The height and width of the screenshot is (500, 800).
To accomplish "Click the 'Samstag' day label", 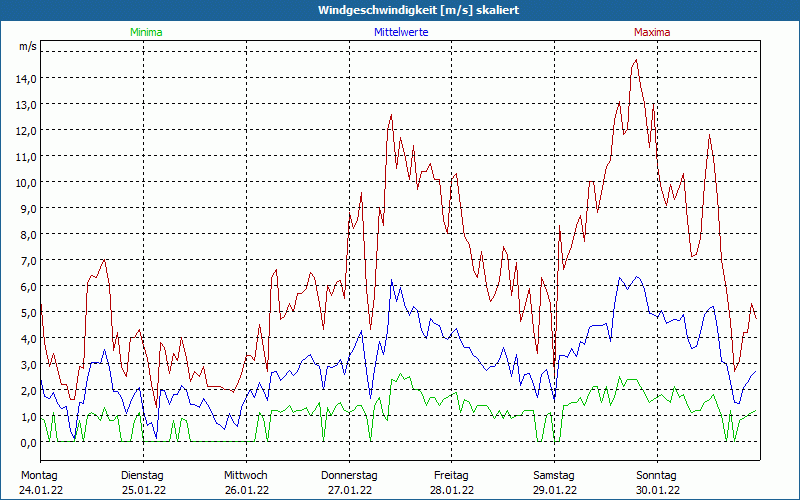I will click(554, 476).
